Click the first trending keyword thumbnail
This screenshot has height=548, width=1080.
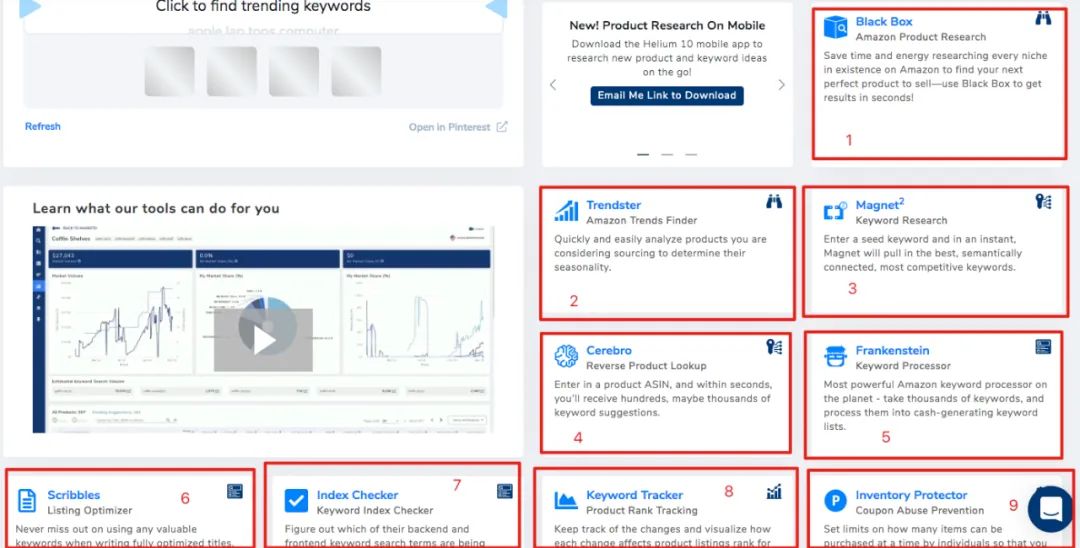click(169, 71)
